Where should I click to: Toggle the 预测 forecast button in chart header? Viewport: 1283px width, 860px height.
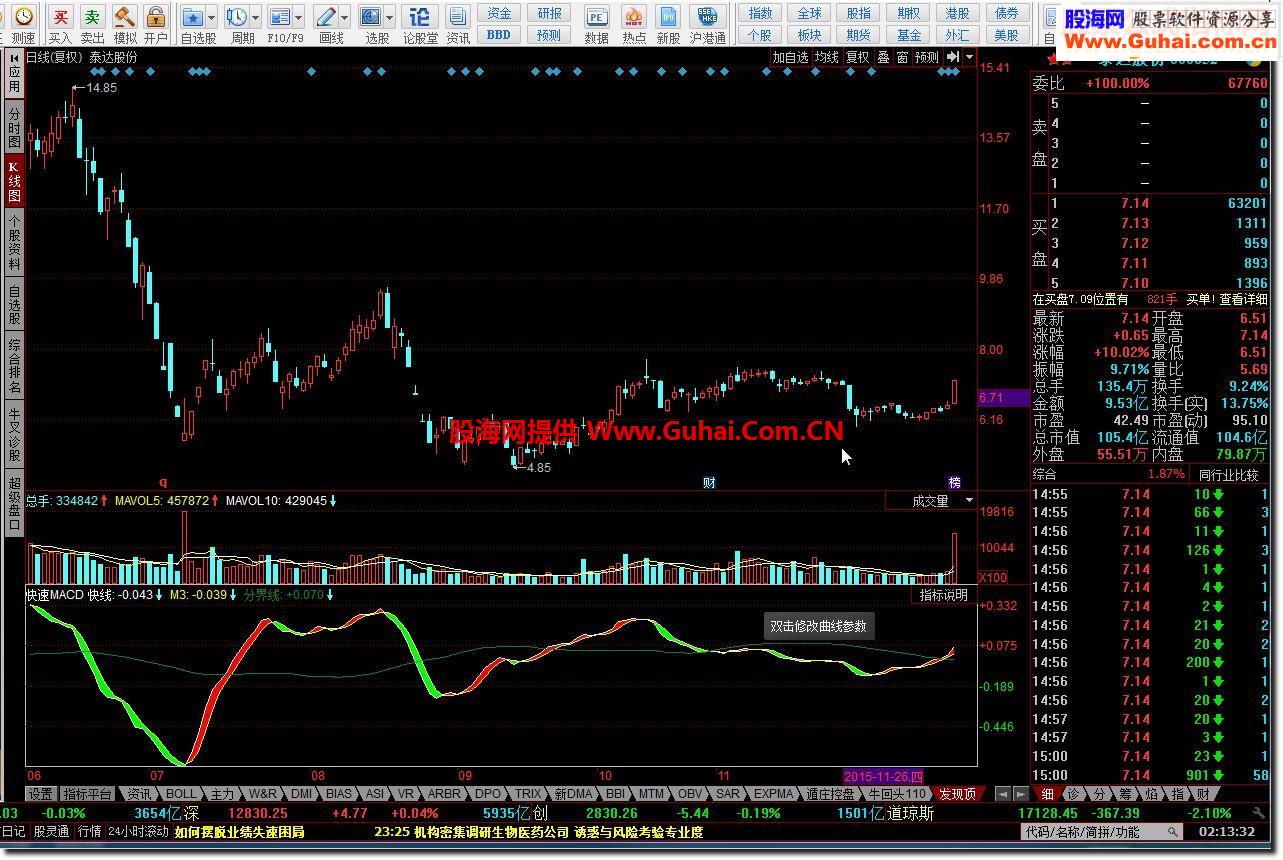(x=927, y=57)
